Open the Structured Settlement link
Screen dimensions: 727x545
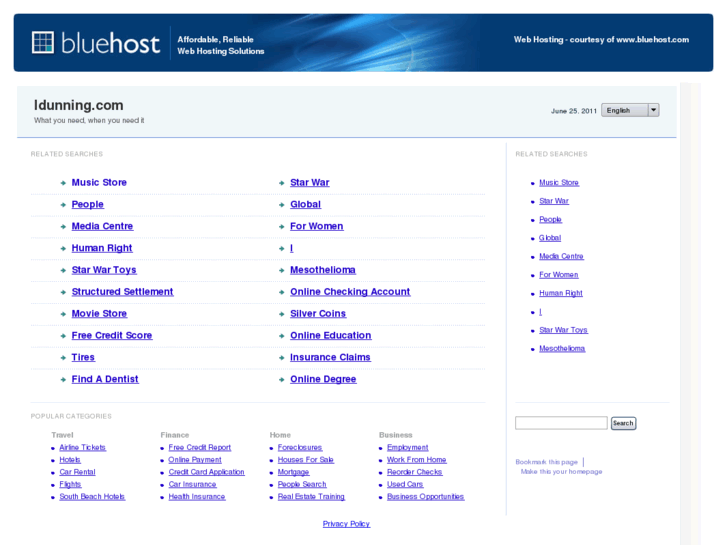click(x=122, y=292)
